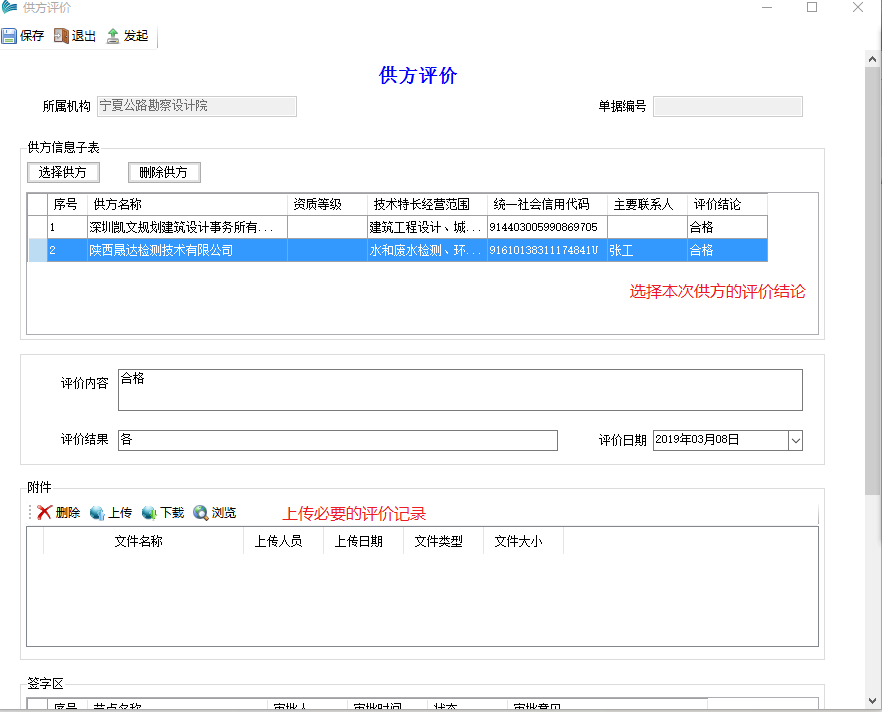
Task: Click the vertical scrollbar on the right
Action: 873,280
